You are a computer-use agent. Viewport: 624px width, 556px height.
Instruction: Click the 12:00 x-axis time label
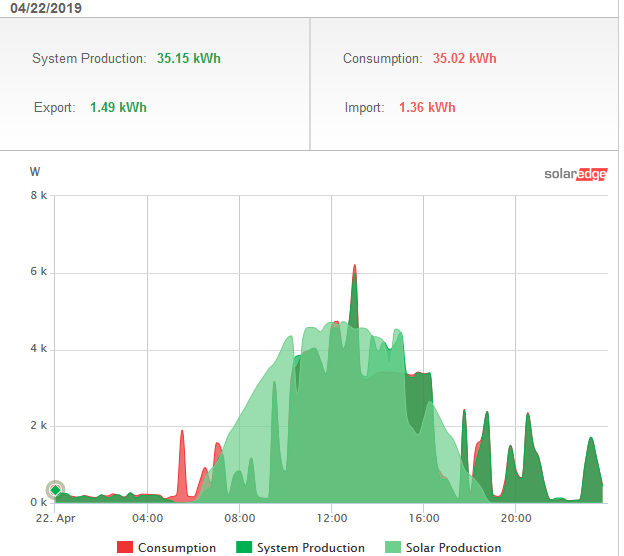332,520
